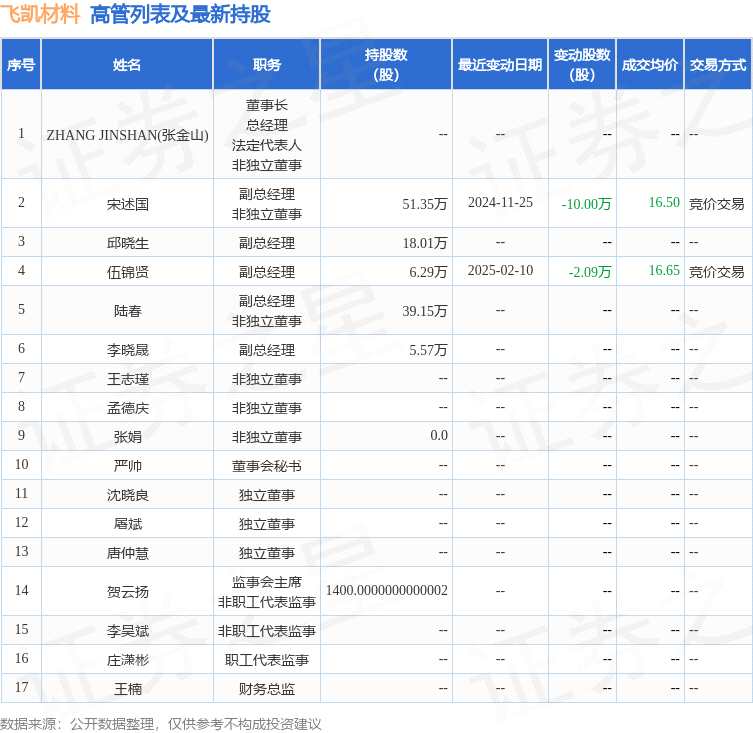Click the 1400.0000000000002 shareholding value
This screenshot has height=733, width=753.
[387, 590]
